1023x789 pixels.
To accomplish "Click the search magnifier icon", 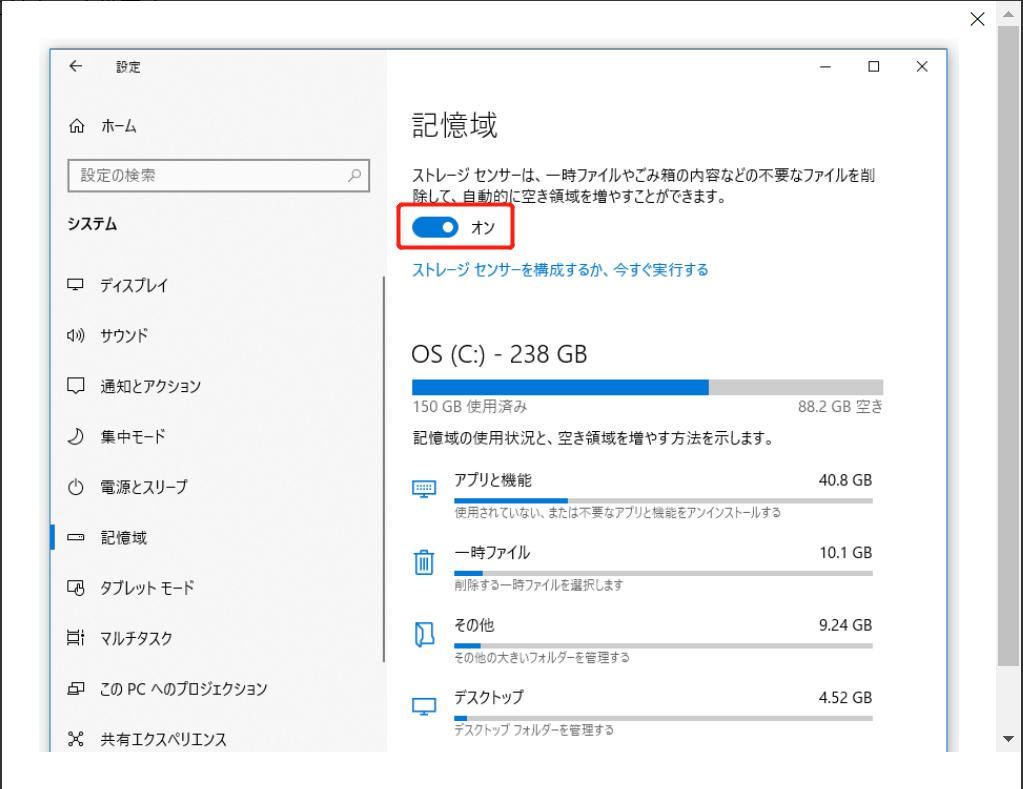I will [x=354, y=175].
